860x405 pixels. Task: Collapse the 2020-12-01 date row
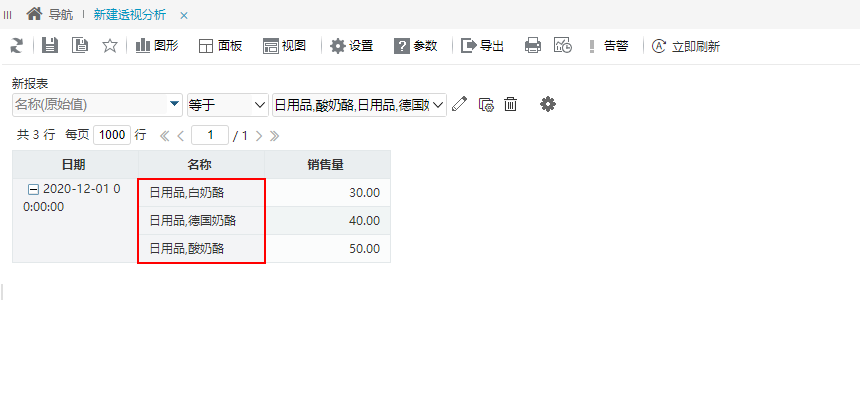coord(33,189)
